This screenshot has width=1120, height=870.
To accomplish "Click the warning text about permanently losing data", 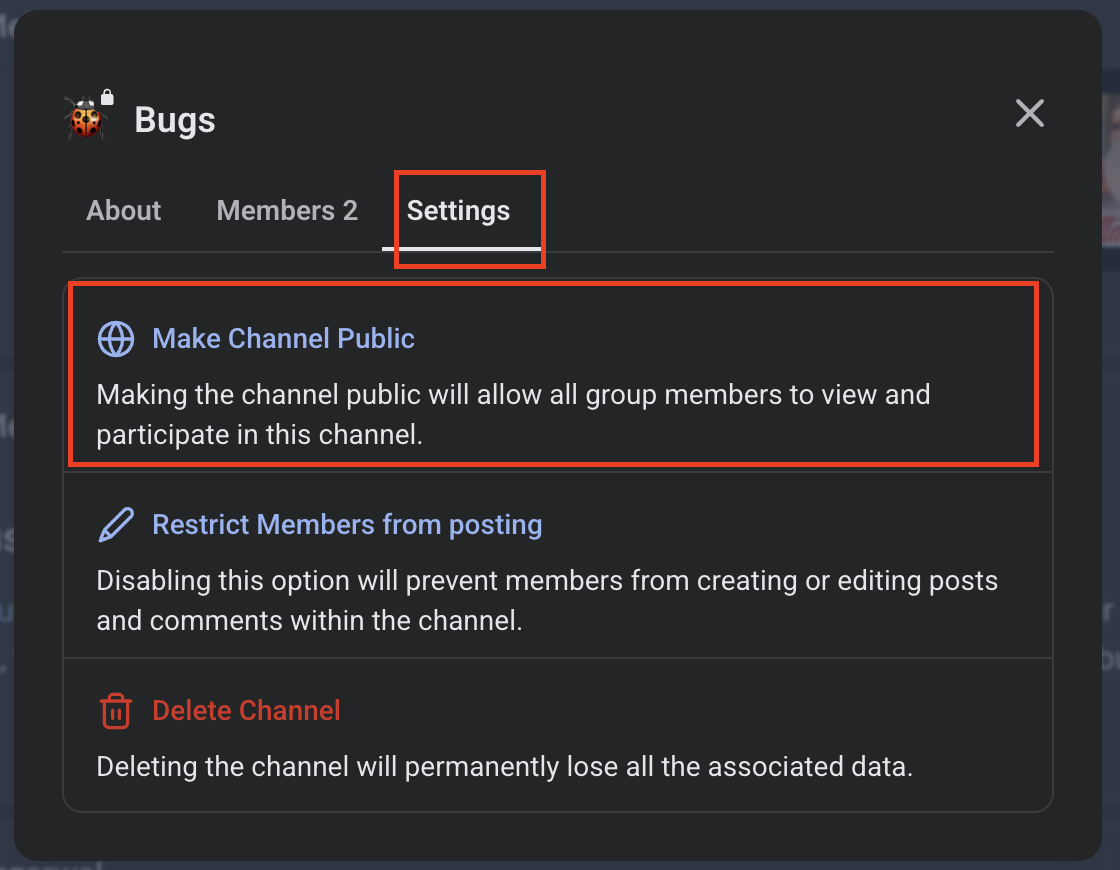I will pos(504,768).
